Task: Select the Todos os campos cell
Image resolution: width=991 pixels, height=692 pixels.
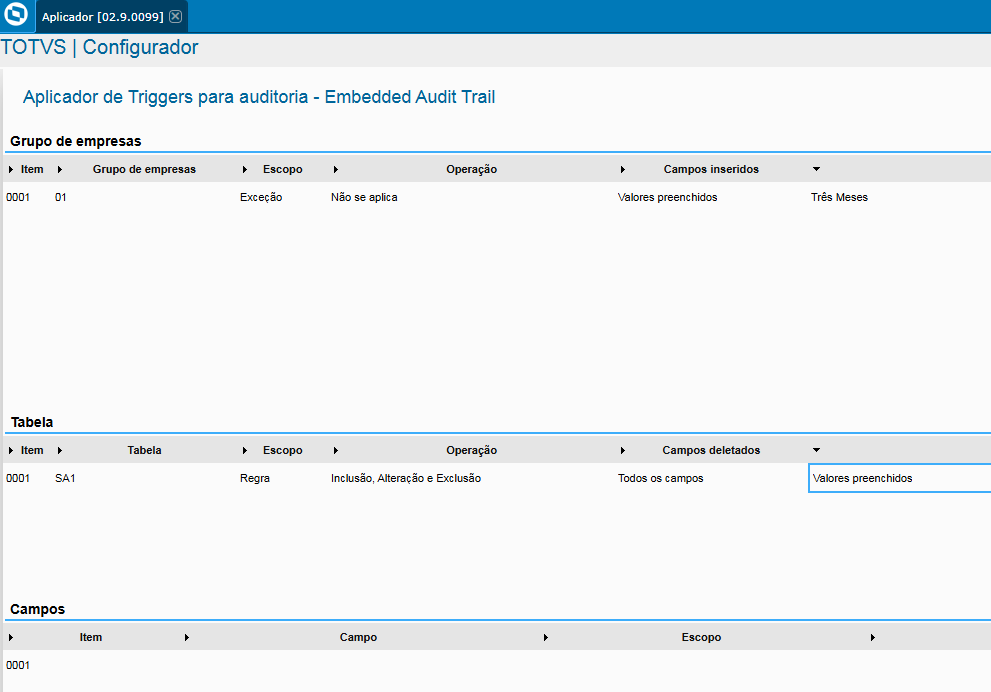Action: [660, 478]
